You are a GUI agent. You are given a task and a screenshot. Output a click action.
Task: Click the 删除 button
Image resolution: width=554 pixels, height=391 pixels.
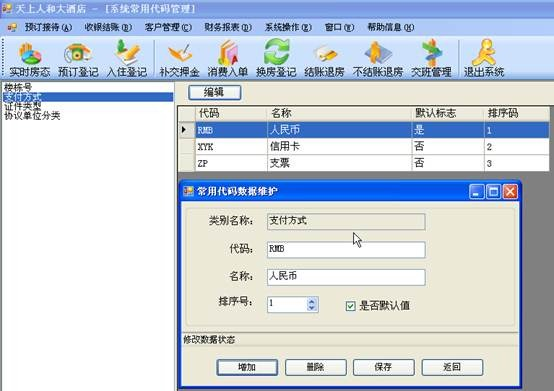pyautogui.click(x=316, y=367)
